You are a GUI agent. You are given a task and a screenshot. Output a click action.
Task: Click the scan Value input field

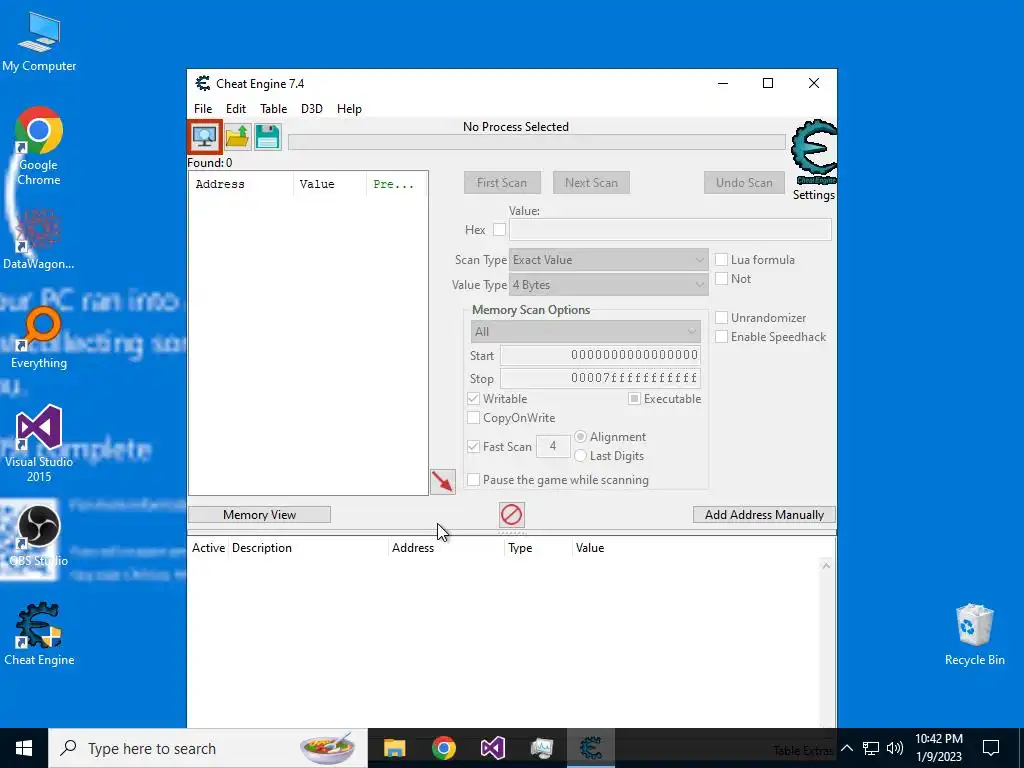670,229
